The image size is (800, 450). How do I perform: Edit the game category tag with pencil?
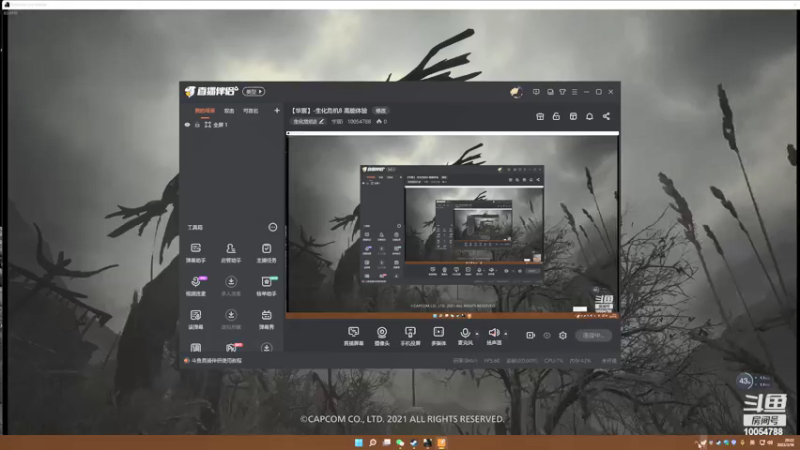(x=308, y=121)
